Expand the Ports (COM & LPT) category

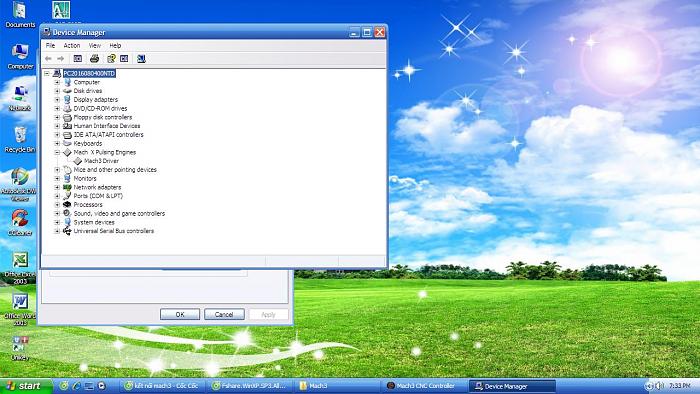(x=57, y=196)
